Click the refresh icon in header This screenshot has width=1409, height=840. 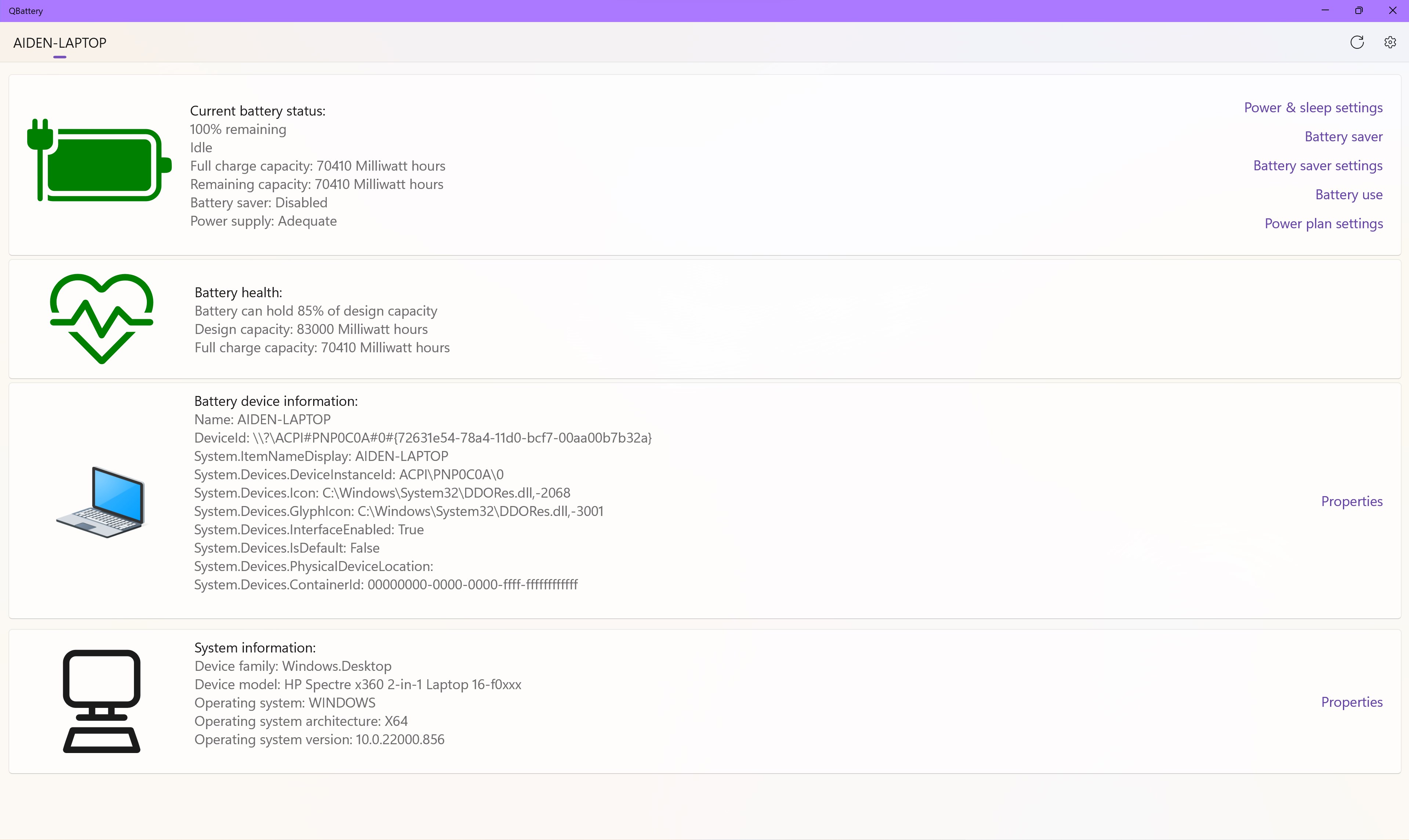click(1357, 43)
